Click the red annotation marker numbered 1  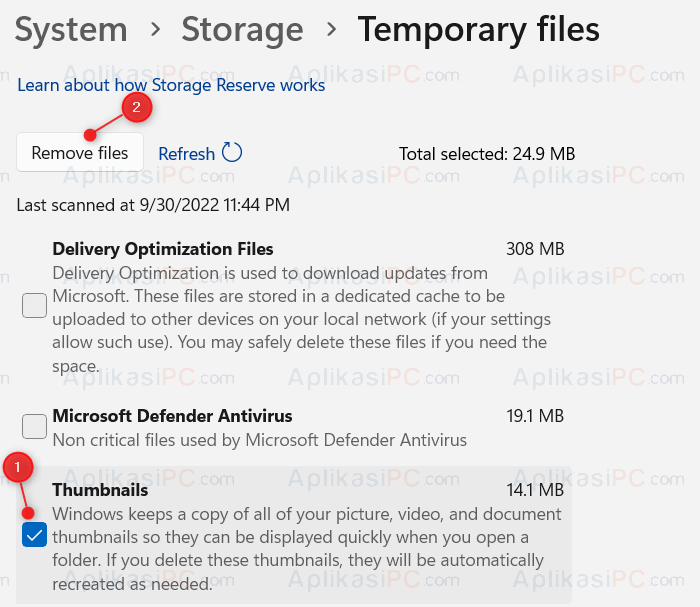(18, 467)
